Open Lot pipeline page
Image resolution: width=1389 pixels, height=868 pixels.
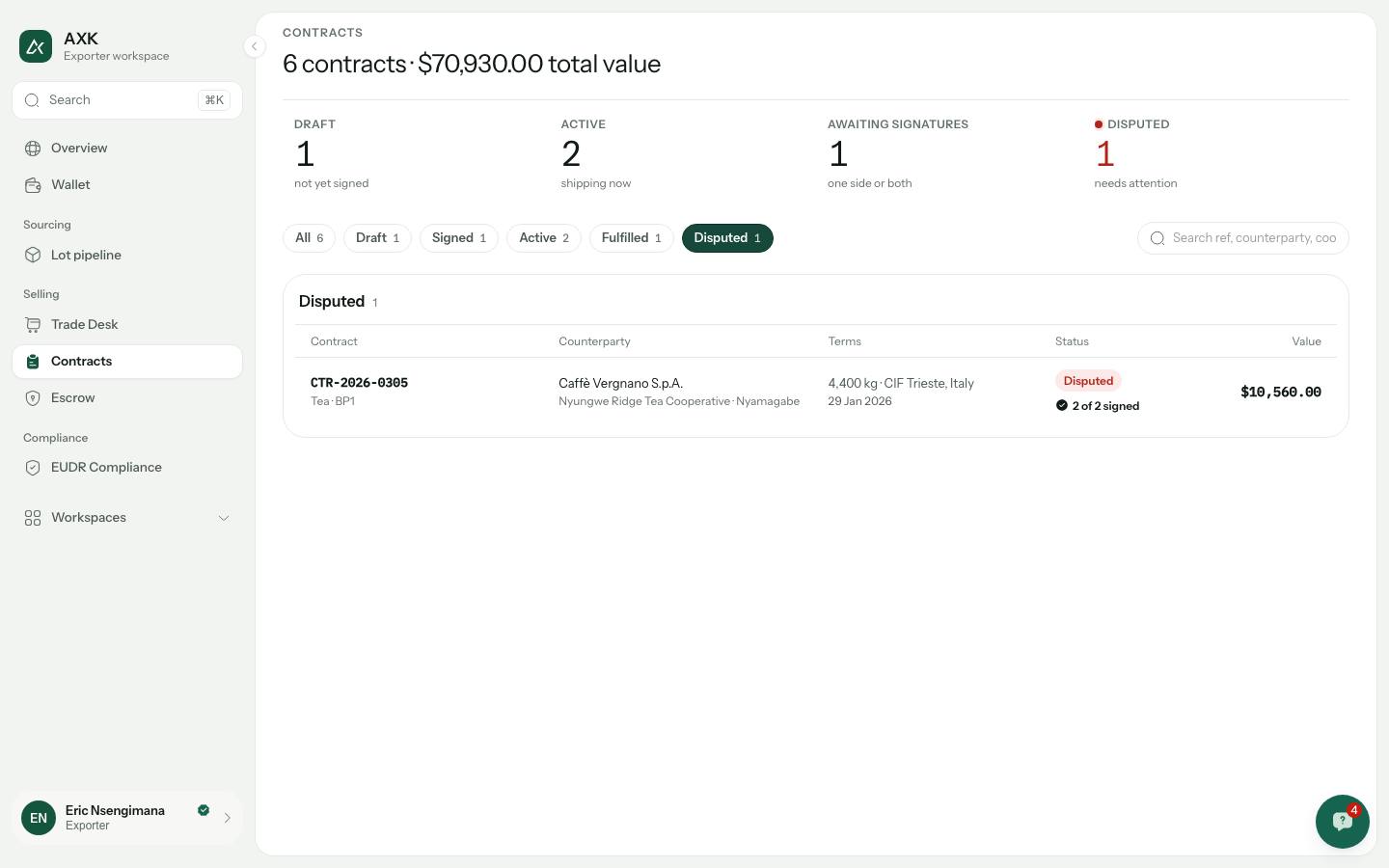point(127,256)
